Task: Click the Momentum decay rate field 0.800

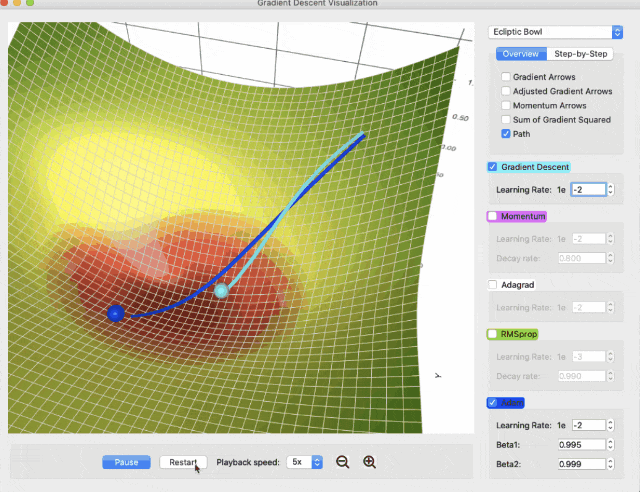Action: [x=582, y=258]
